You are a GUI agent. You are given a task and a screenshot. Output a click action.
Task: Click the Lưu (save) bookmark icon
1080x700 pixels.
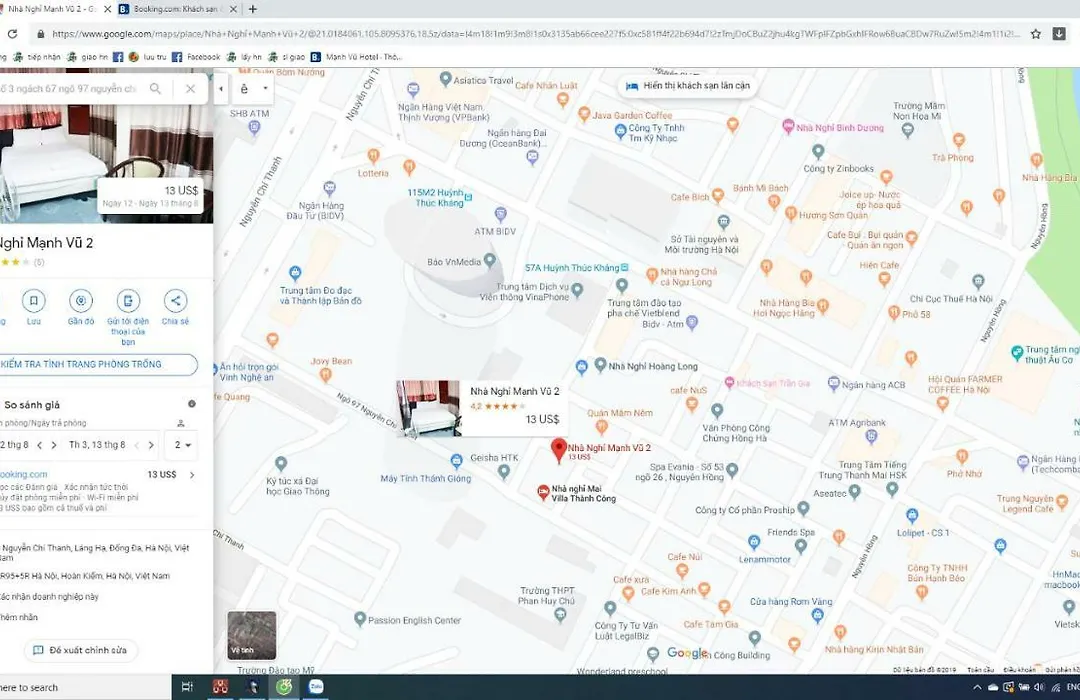[x=34, y=301]
